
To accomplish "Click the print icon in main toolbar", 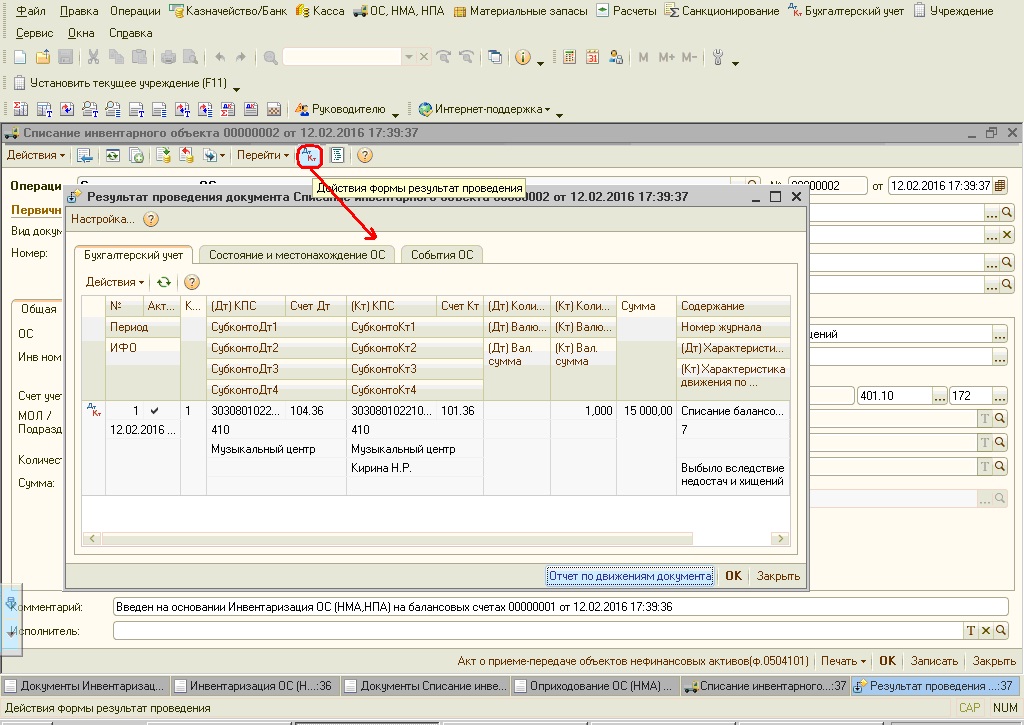I will 168,58.
